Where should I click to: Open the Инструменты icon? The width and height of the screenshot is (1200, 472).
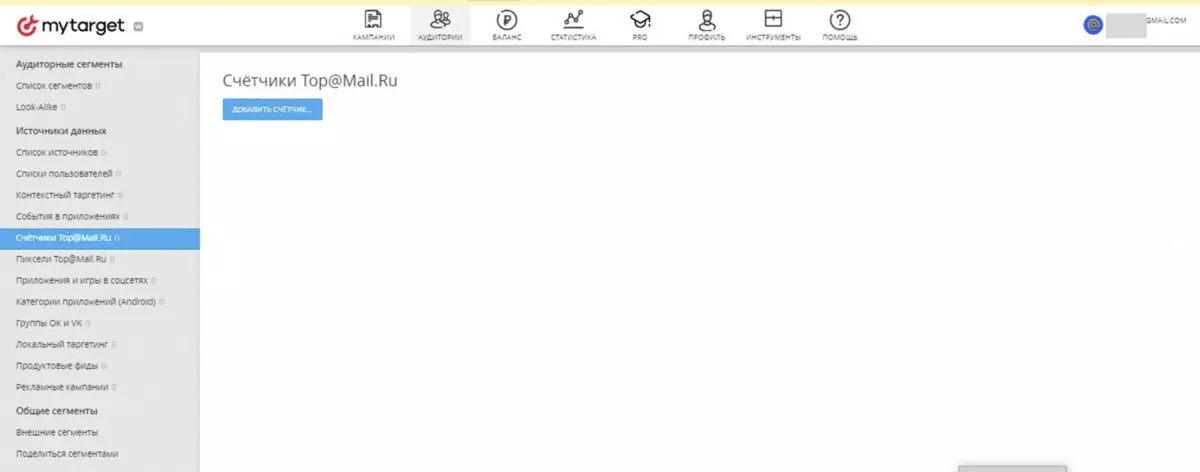point(773,19)
